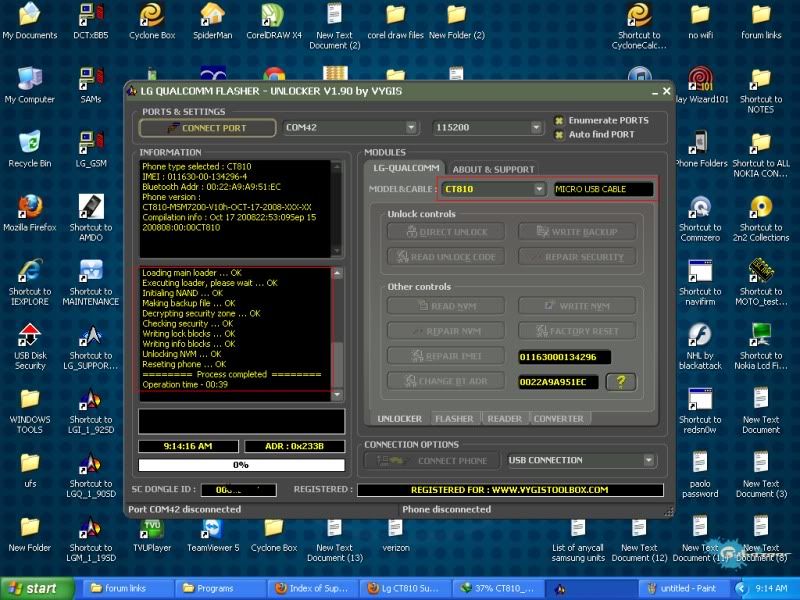Click the Bluetooth address field 0022A9A951EC
800x600 pixels.
coord(558,382)
